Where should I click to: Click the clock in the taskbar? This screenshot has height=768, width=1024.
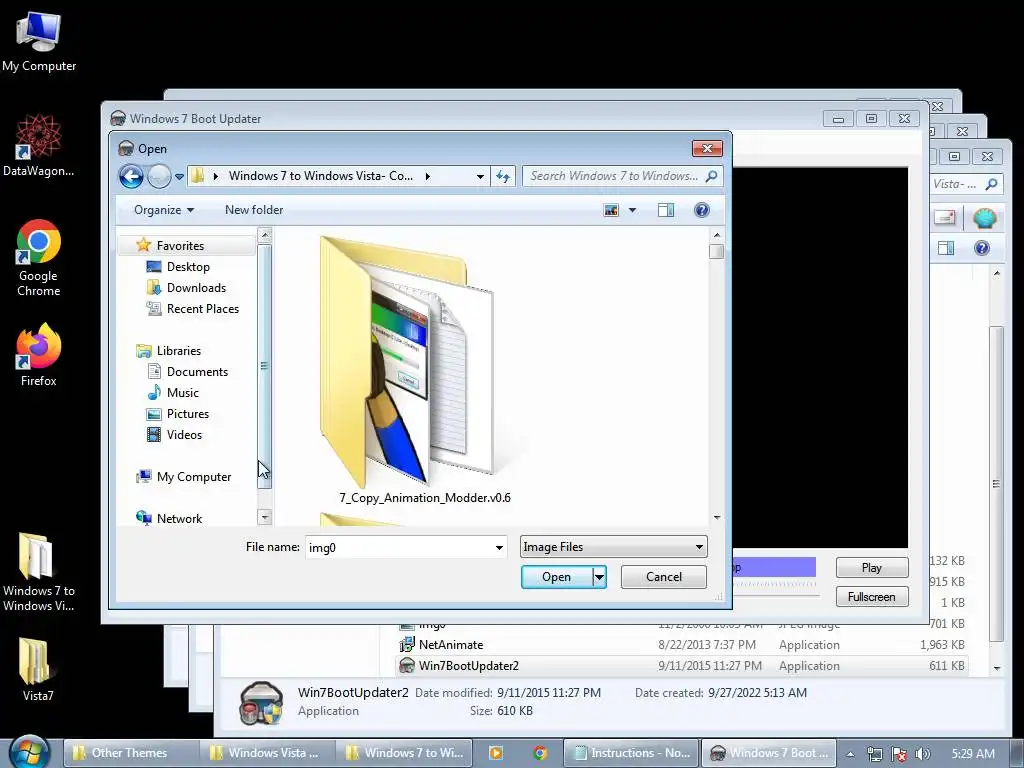click(972, 754)
